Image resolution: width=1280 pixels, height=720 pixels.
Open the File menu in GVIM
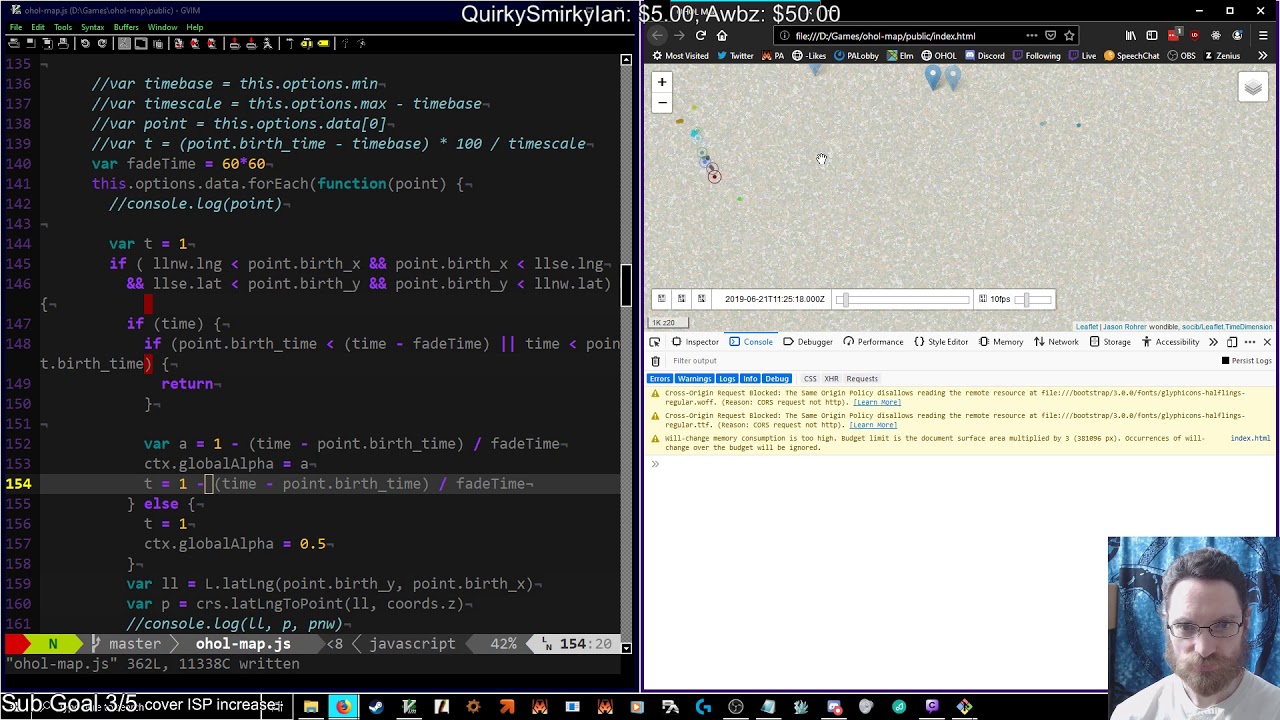coord(16,27)
